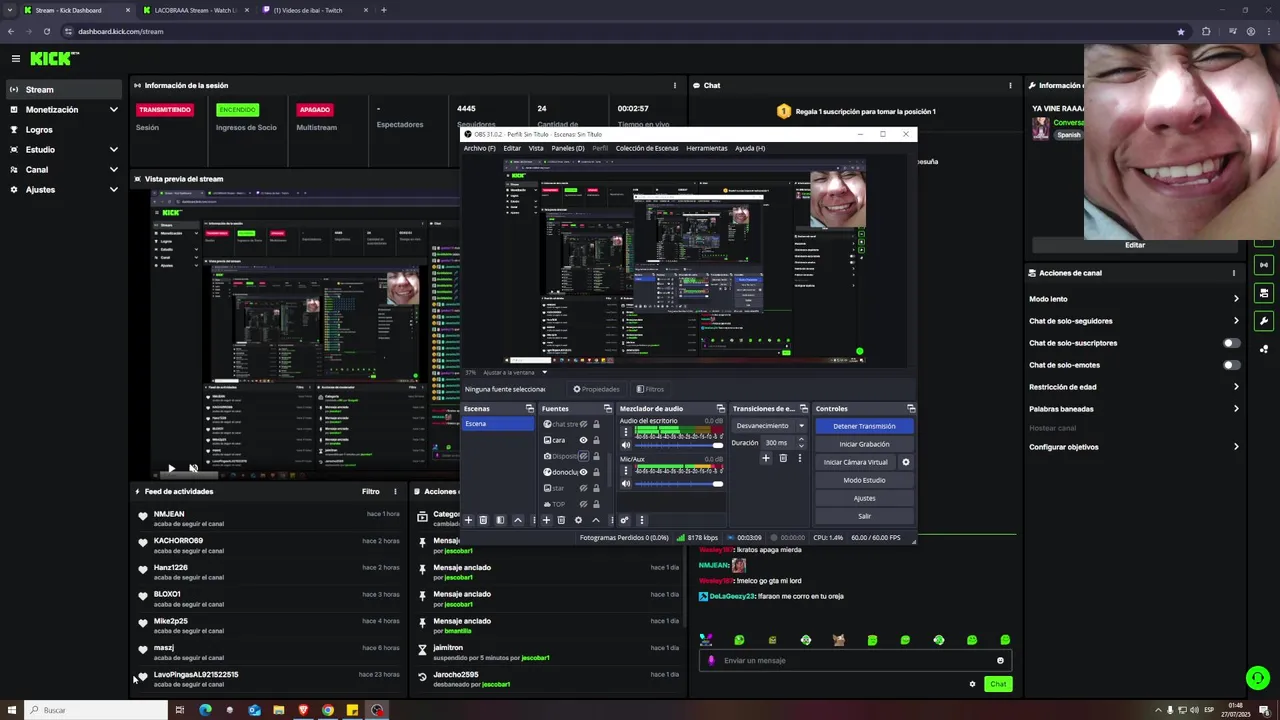Expand Ajustes sidebar section

tap(113, 190)
